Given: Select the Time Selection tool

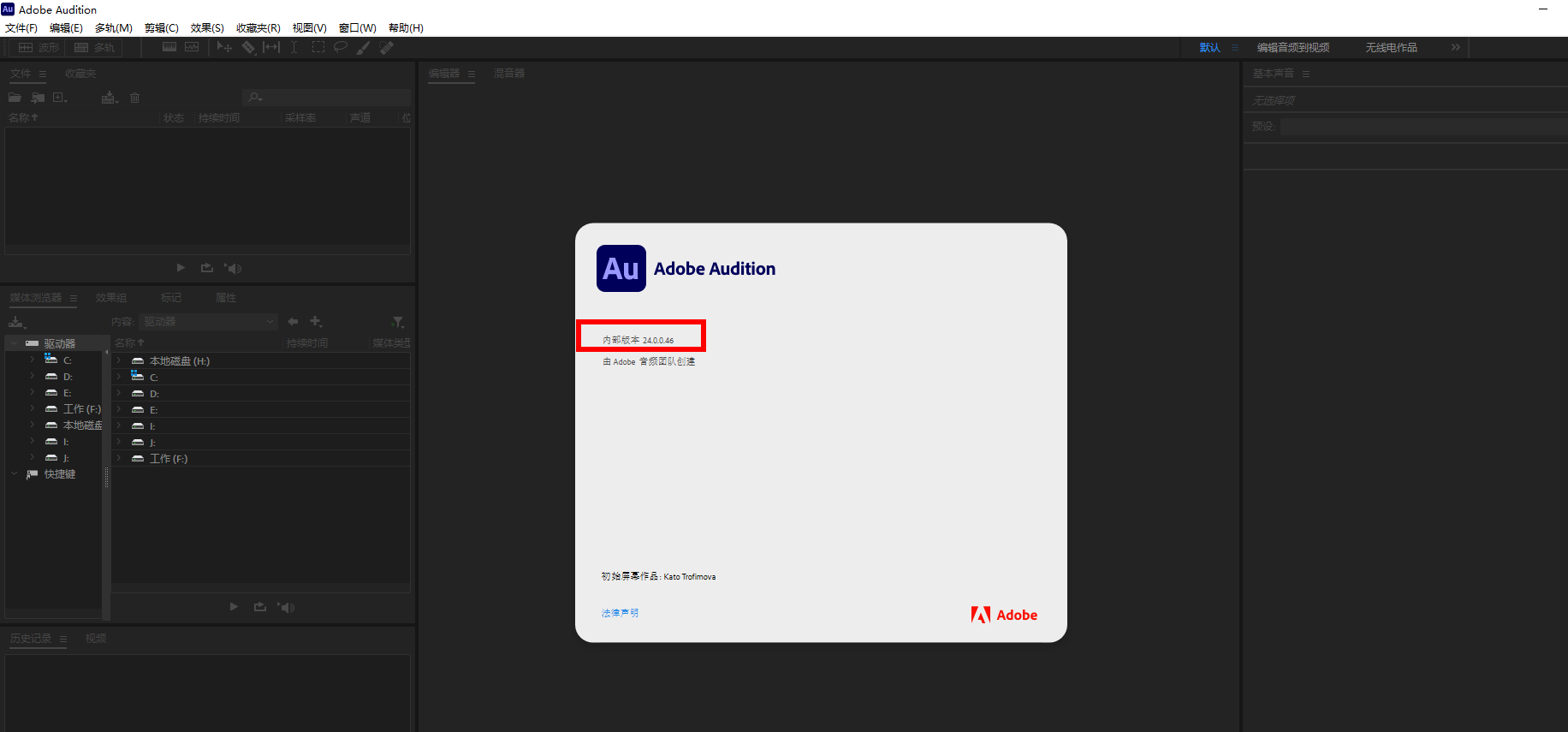Looking at the screenshot, I should (294, 47).
